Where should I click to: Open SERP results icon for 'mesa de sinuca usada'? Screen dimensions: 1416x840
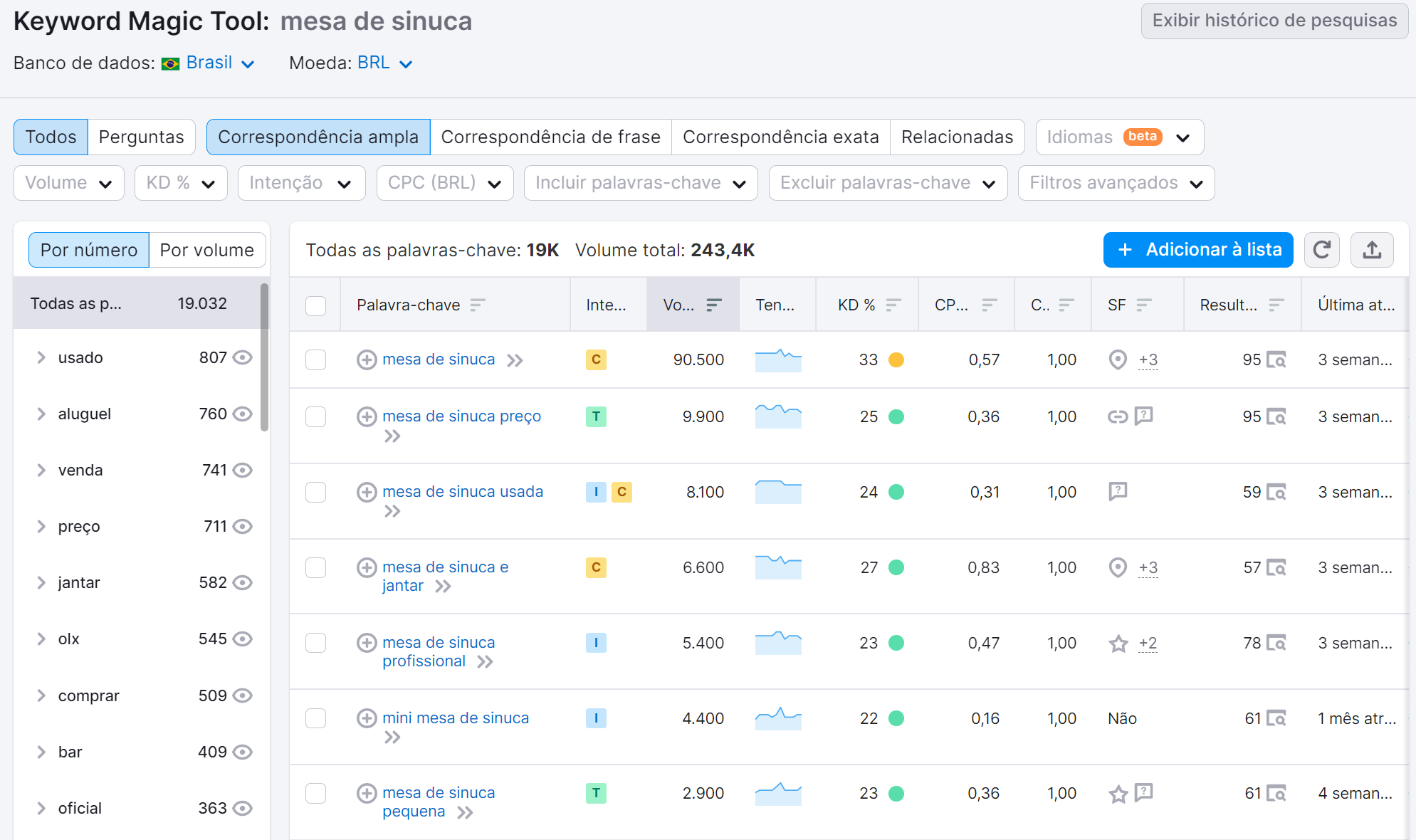[1276, 492]
